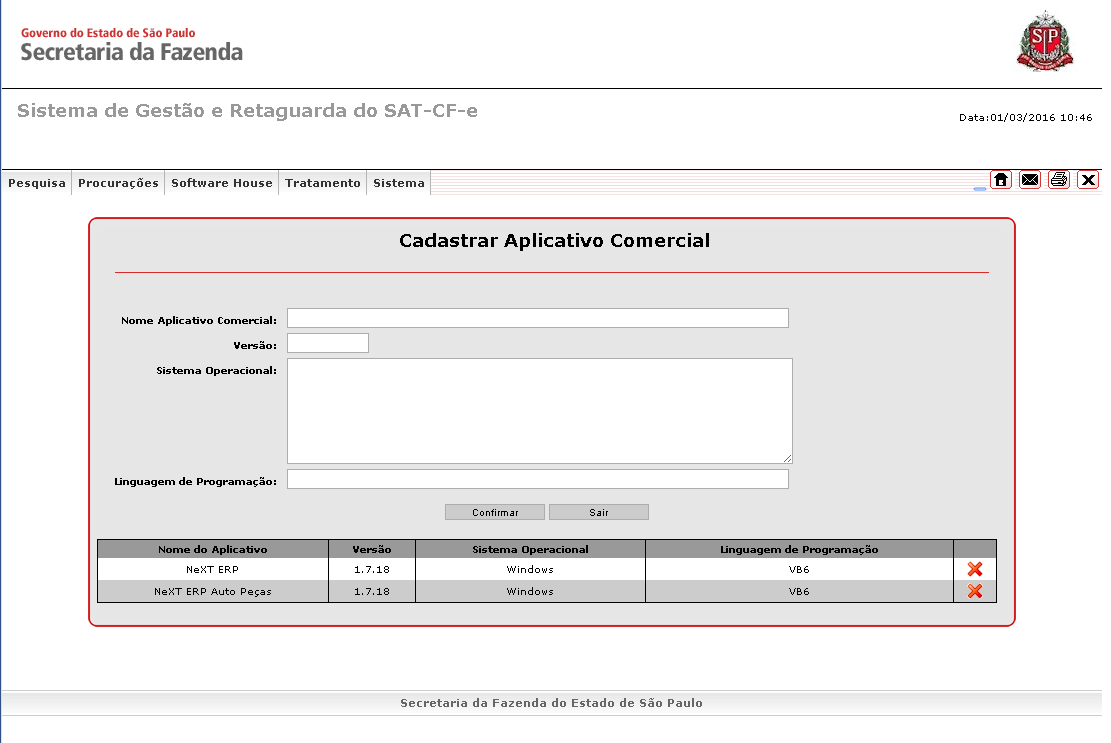The width and height of the screenshot is (1111, 743).
Task: Click inside the Sistema Operacional text area
Action: (537, 410)
